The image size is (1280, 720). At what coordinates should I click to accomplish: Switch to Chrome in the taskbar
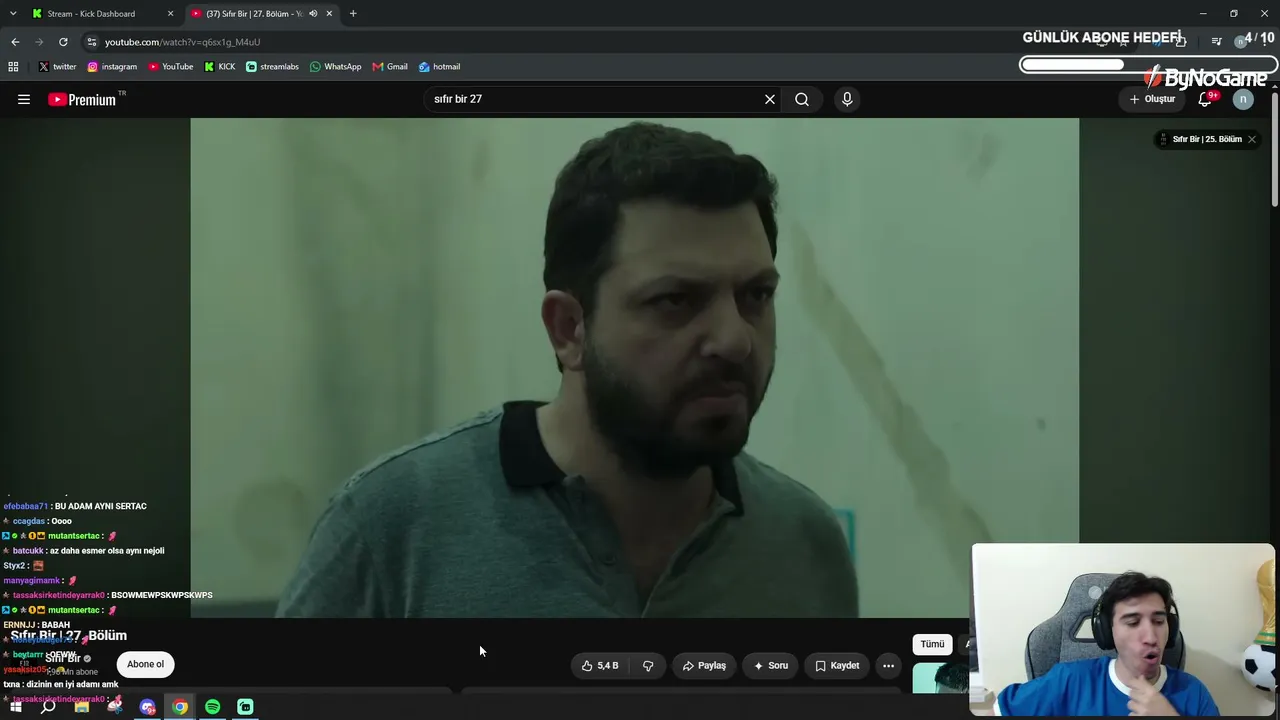coord(180,707)
